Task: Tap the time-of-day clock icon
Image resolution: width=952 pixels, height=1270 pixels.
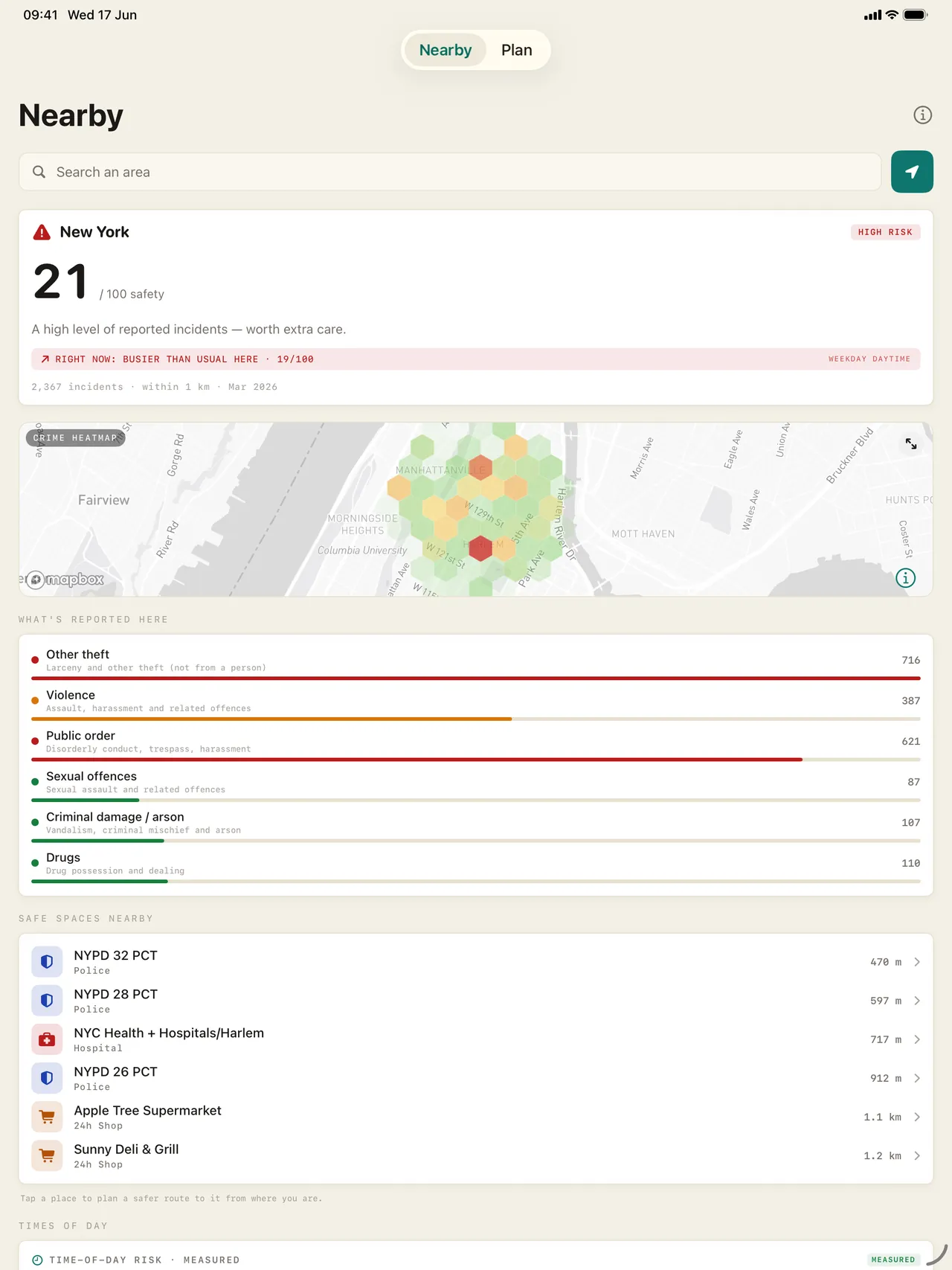Action: tap(37, 1260)
